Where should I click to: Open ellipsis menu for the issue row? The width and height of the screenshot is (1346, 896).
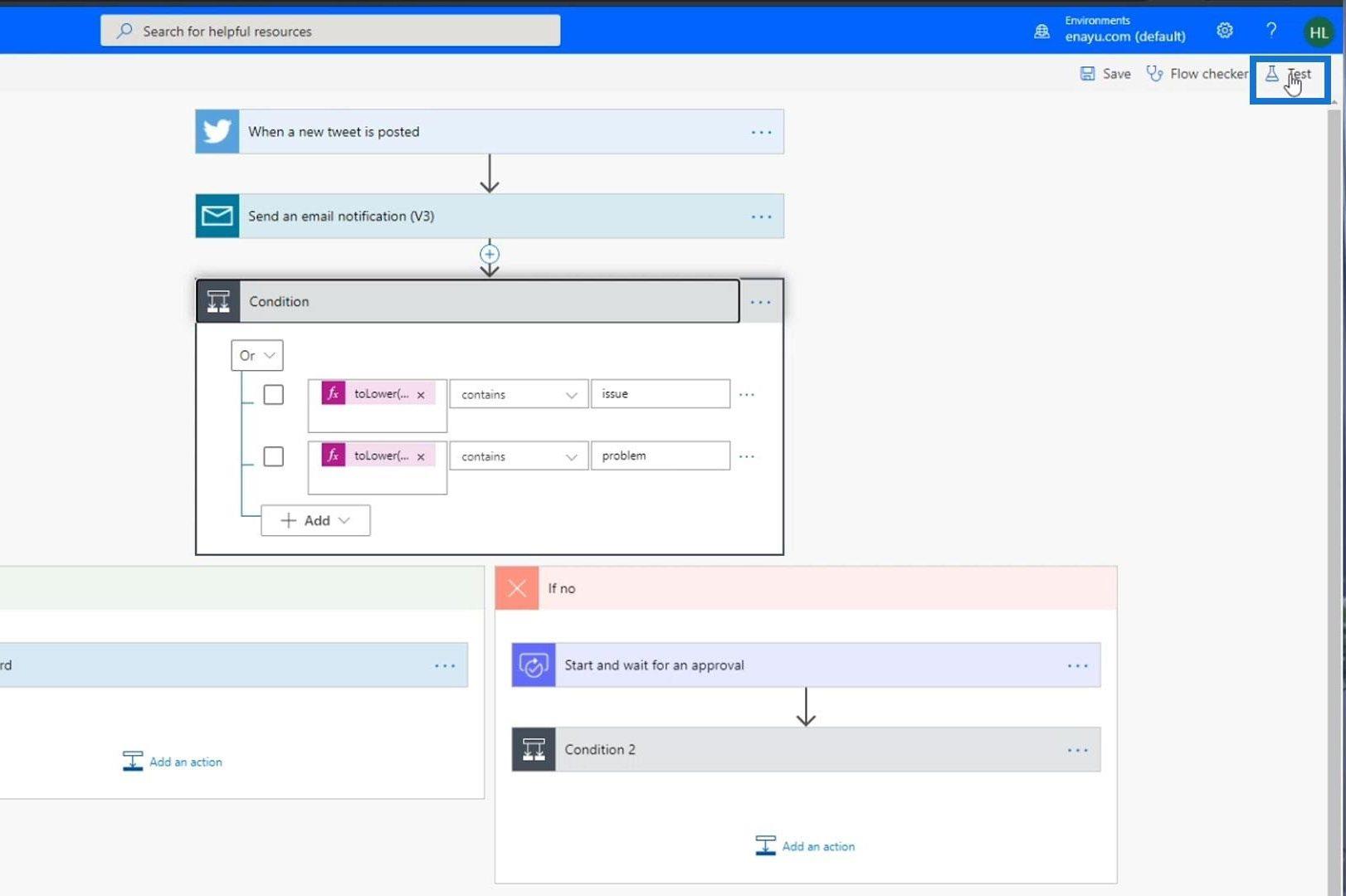(747, 395)
